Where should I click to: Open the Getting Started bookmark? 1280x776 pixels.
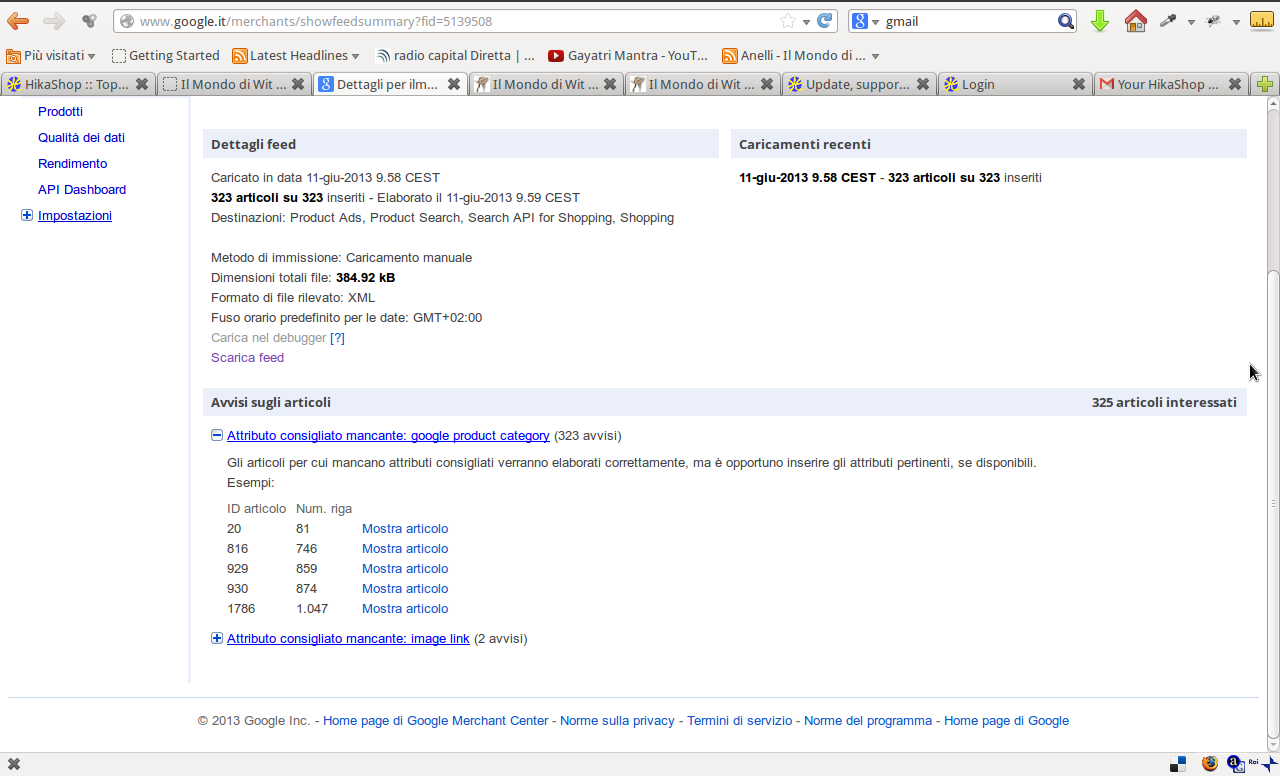(166, 56)
